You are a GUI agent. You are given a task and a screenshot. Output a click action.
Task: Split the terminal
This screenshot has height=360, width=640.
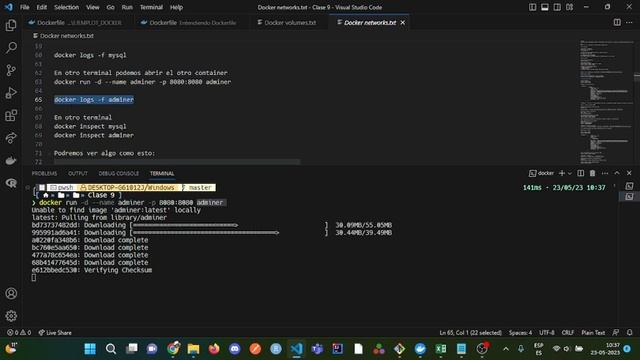[x=580, y=173]
